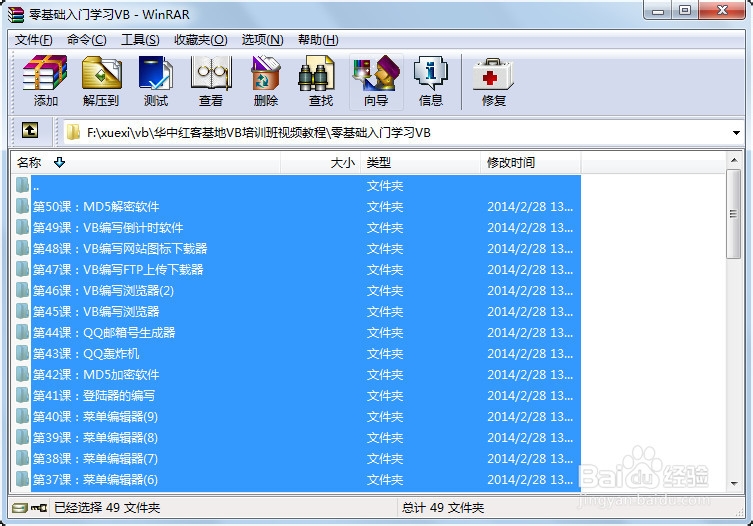Click the 删除 (Delete) toolbar icon
This screenshot has width=753, height=526.
[x=266, y=73]
